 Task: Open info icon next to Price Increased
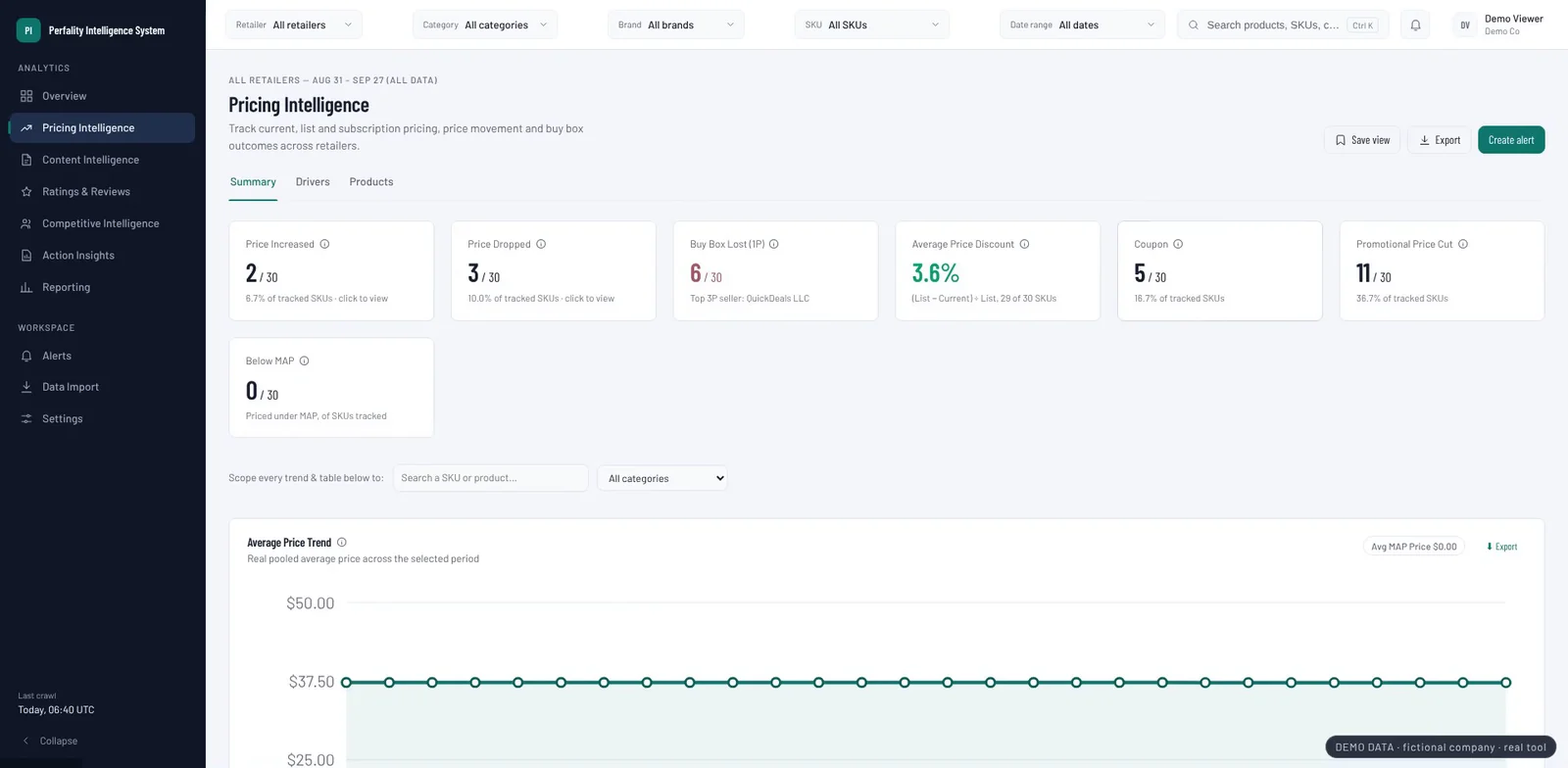(x=324, y=244)
